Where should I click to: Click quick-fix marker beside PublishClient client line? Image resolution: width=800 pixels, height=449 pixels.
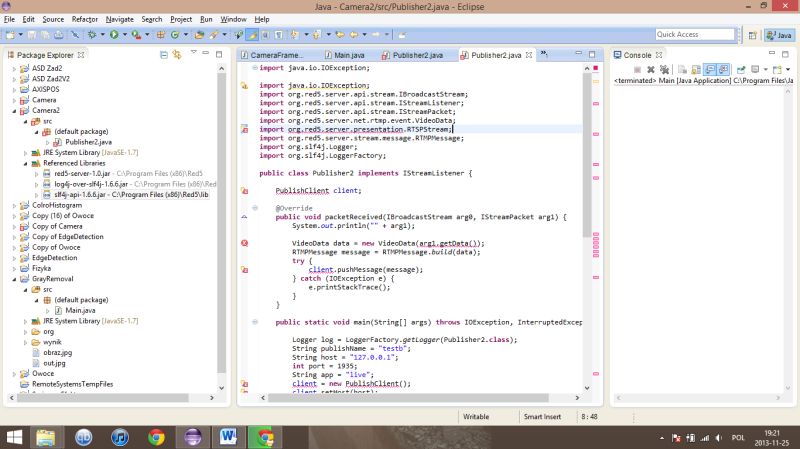tap(244, 191)
